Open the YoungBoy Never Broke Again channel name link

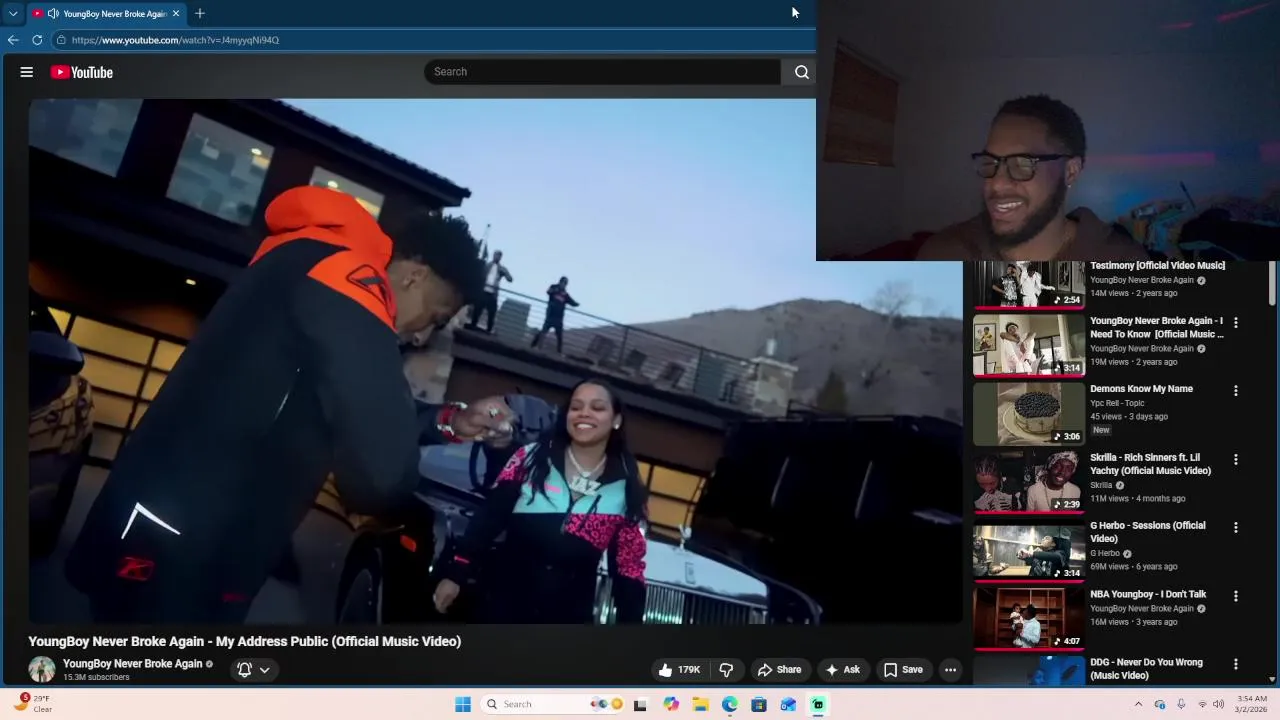pyautogui.click(x=132, y=663)
